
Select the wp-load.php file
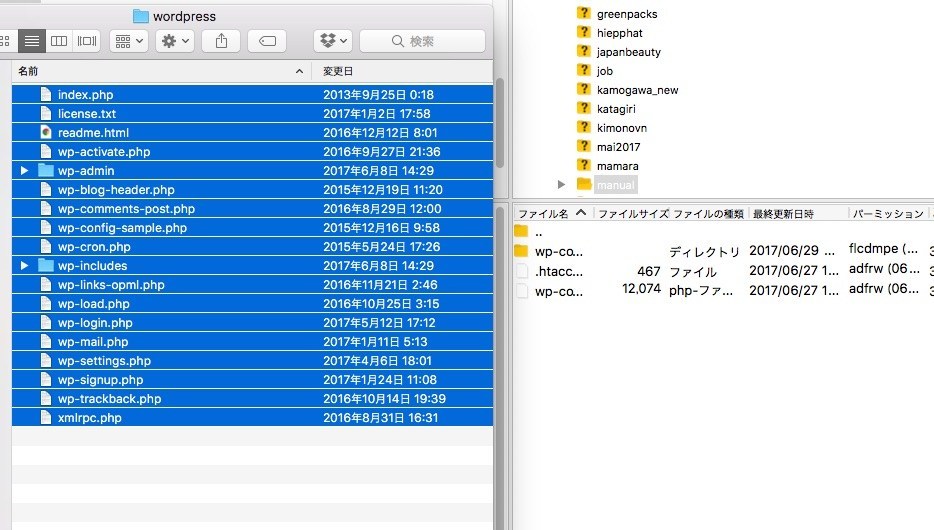[x=253, y=304]
